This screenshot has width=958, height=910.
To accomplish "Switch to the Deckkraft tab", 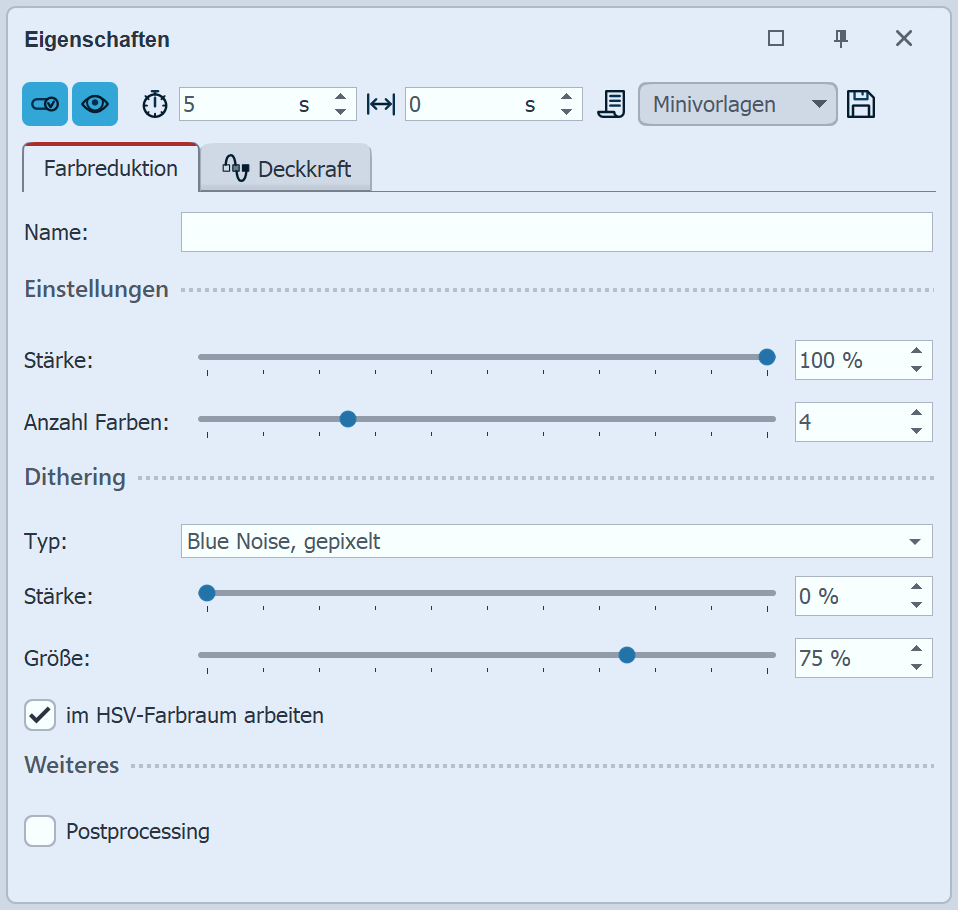I will [286, 169].
